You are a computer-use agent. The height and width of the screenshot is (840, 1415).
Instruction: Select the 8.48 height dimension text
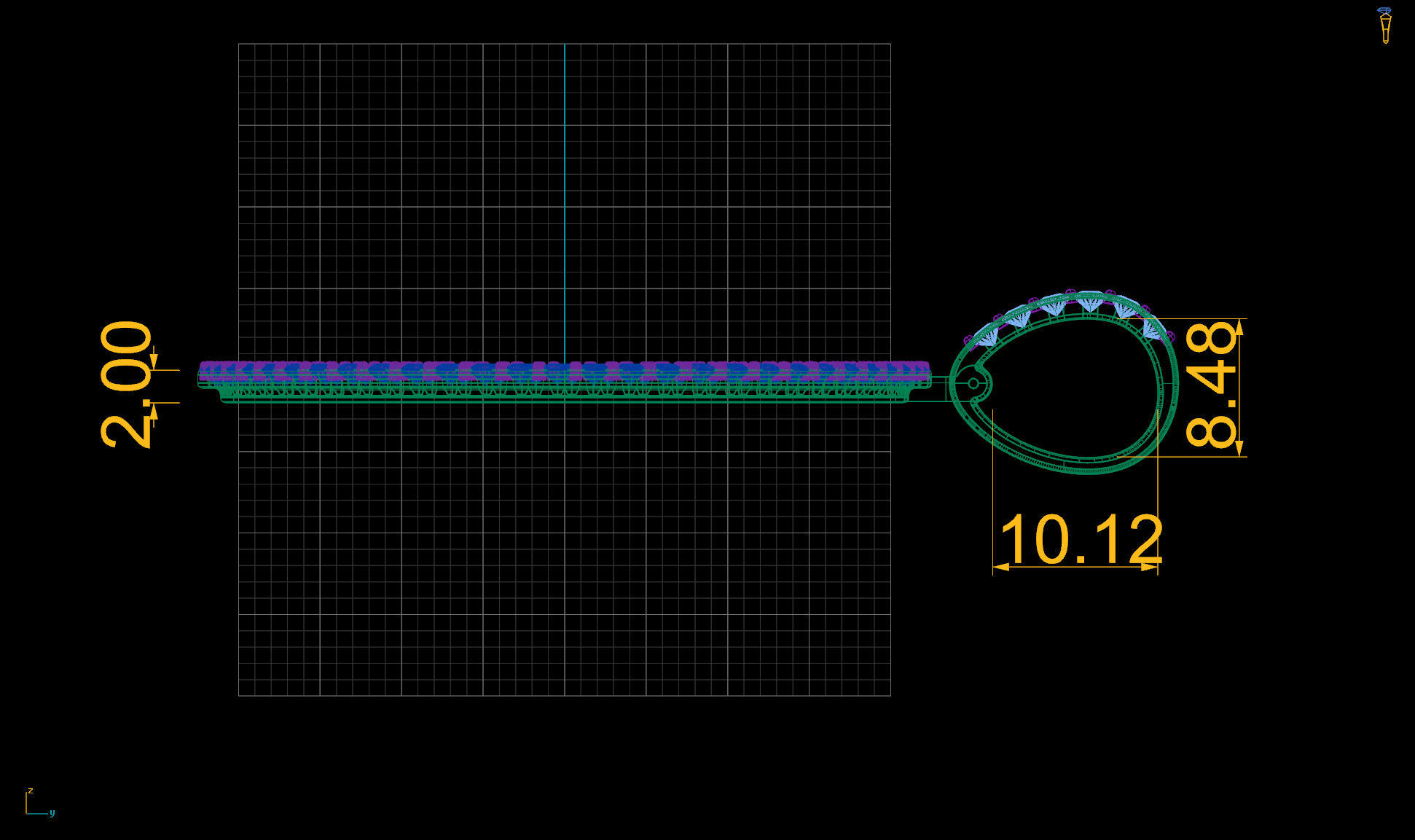1211,385
